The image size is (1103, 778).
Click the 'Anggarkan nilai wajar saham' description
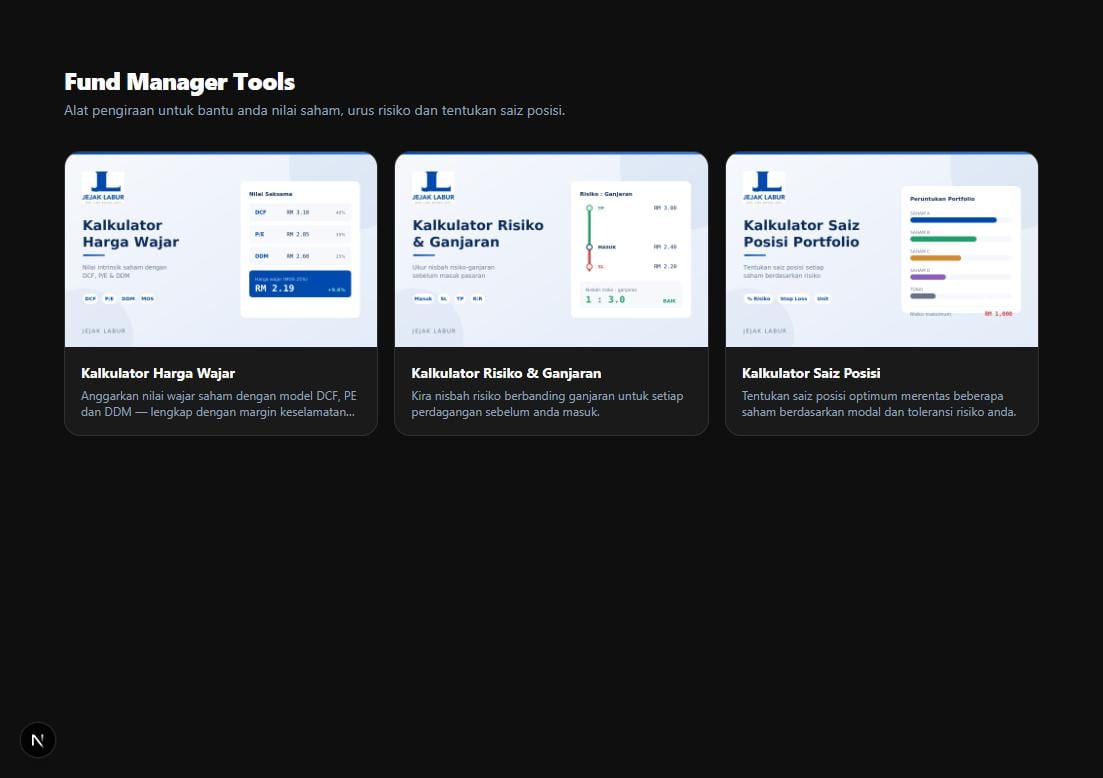(219, 404)
